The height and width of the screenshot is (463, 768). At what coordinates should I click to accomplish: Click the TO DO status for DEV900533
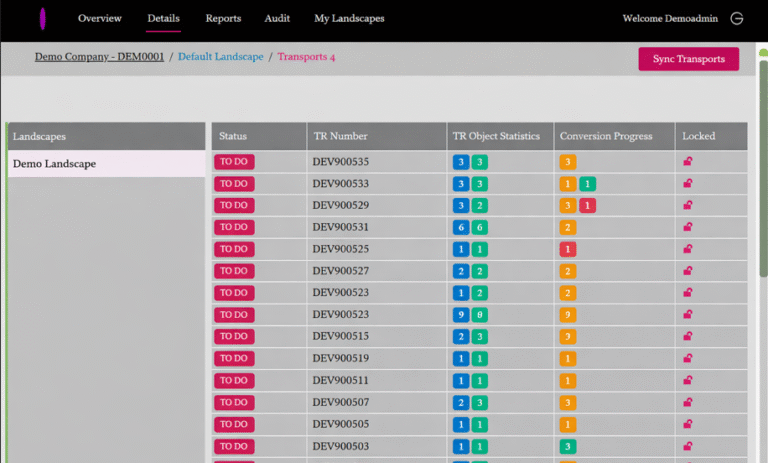[x=234, y=184]
